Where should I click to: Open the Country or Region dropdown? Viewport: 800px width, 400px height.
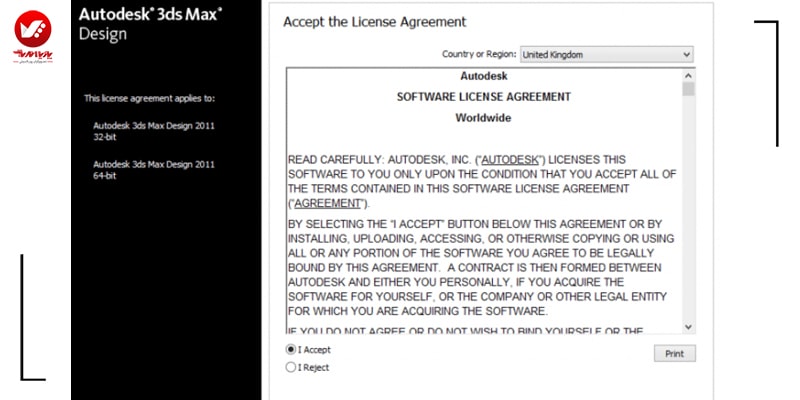coord(607,55)
